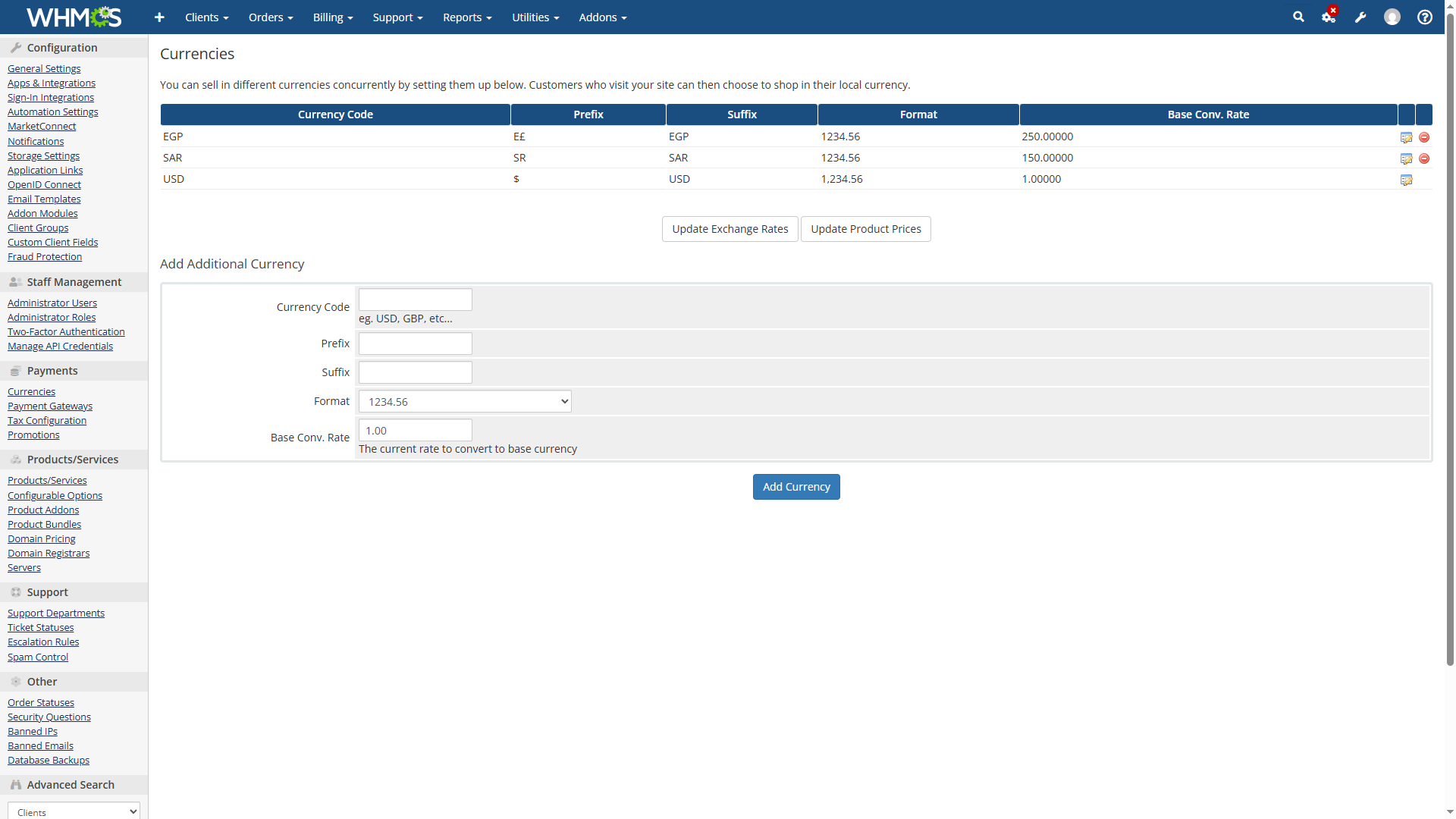Delete the SAR currency row
Screen dimensions: 1456x819
1423,158
